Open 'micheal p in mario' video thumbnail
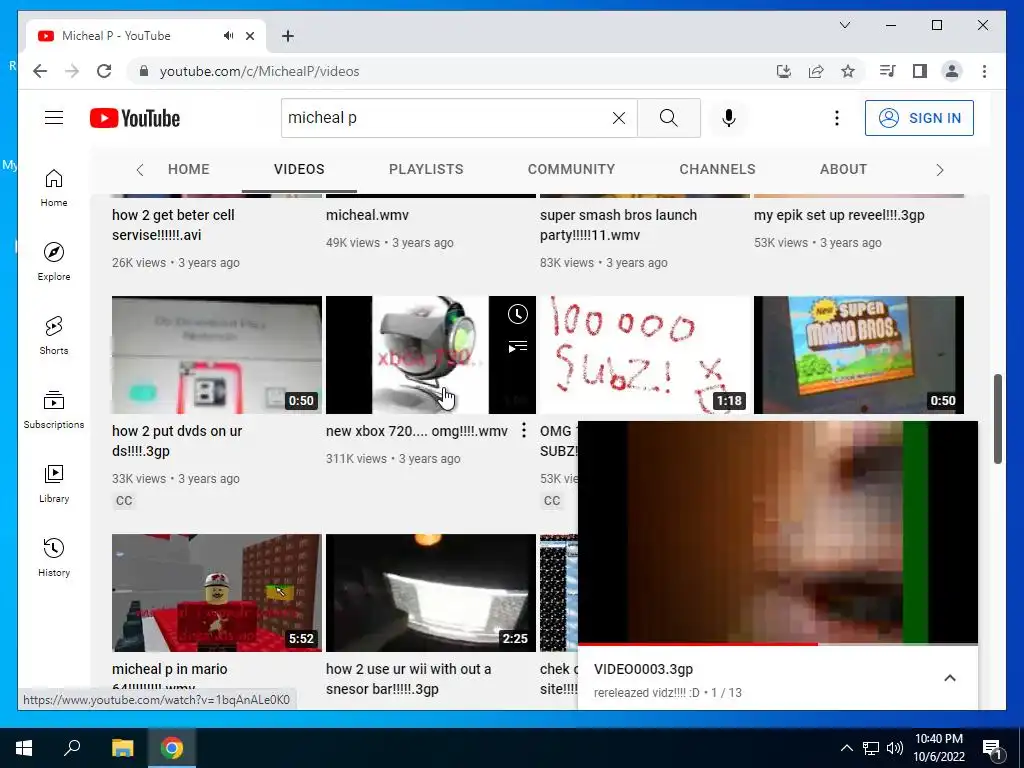The height and width of the screenshot is (768, 1024). pos(217,593)
